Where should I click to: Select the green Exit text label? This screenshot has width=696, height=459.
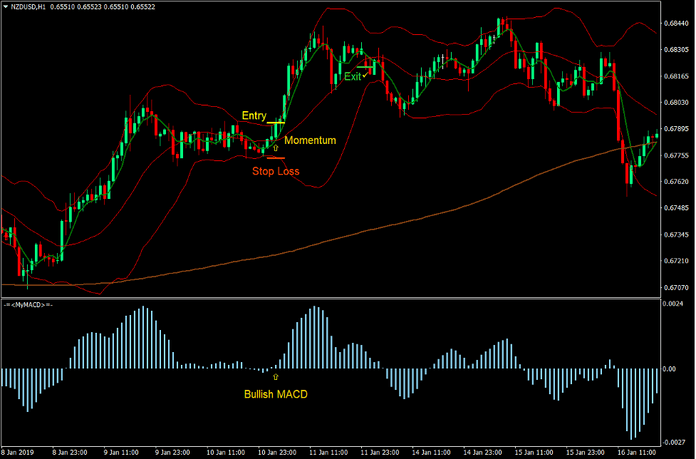pos(353,77)
